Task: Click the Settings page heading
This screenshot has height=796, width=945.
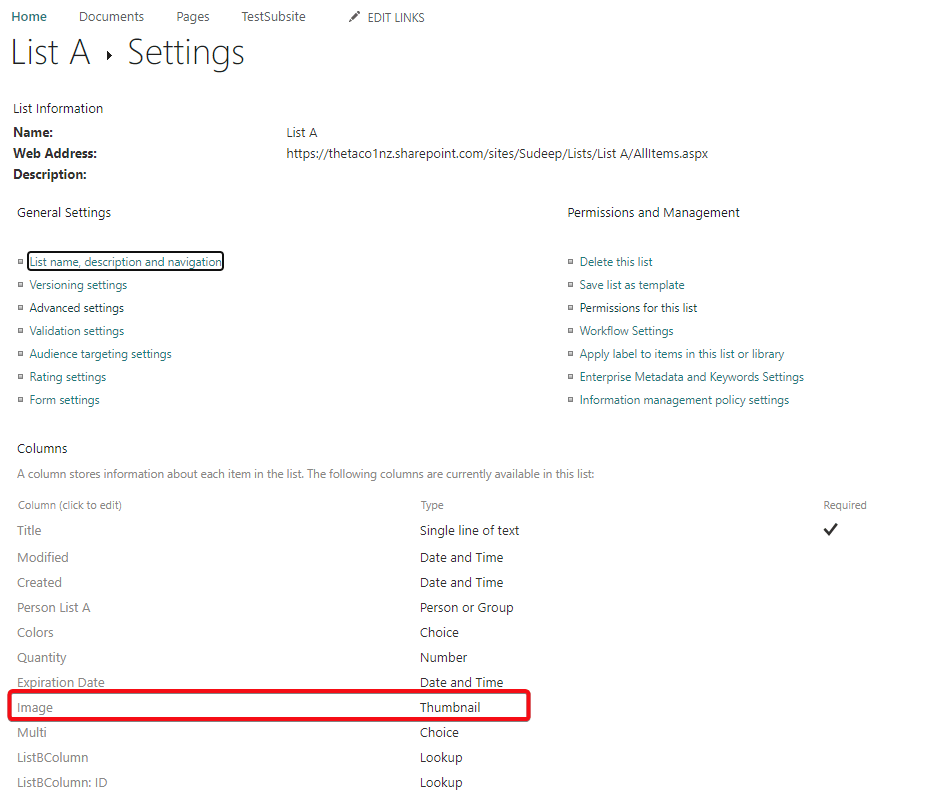Action: point(186,53)
